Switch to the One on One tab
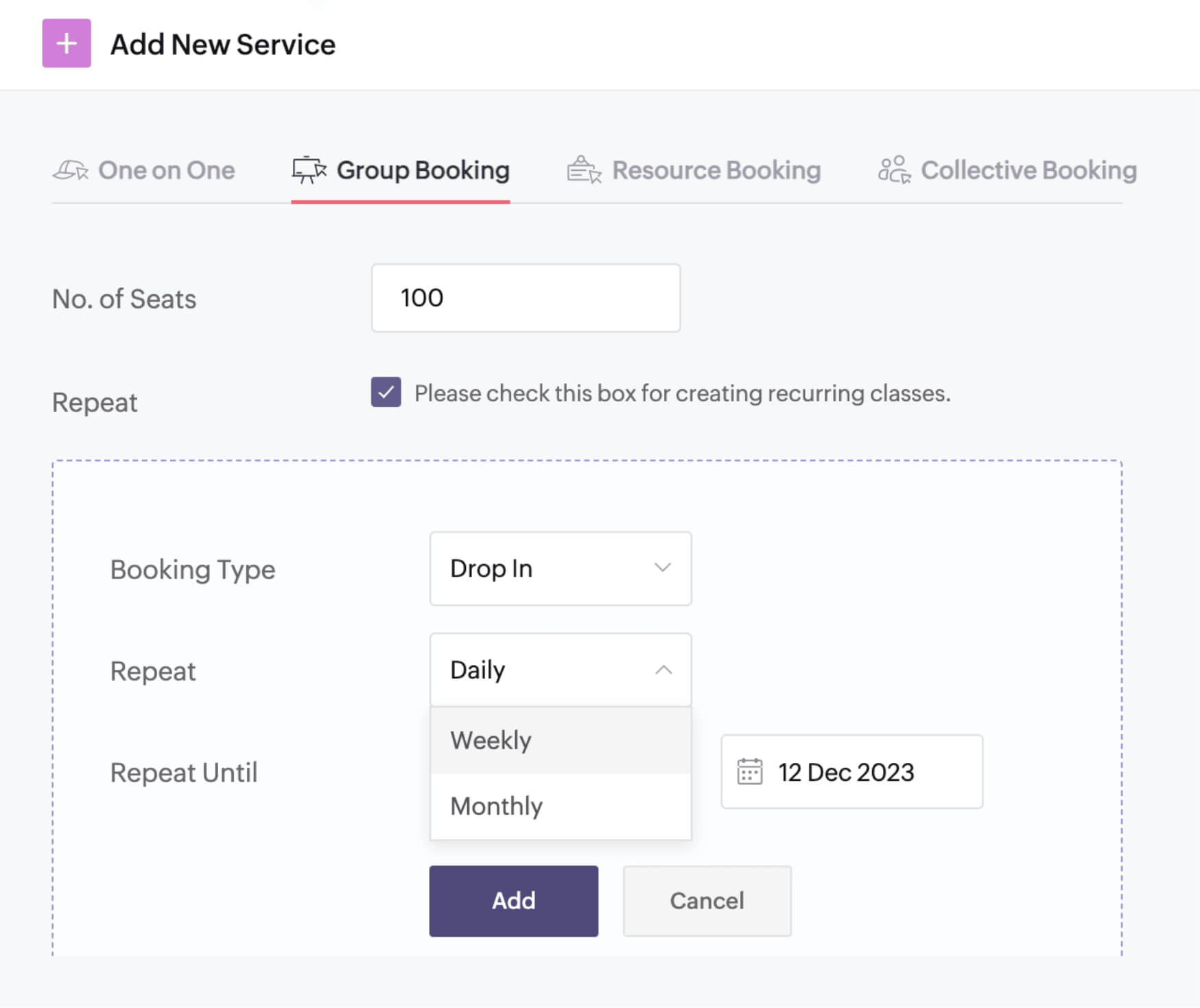This screenshot has width=1200, height=1008. (166, 170)
